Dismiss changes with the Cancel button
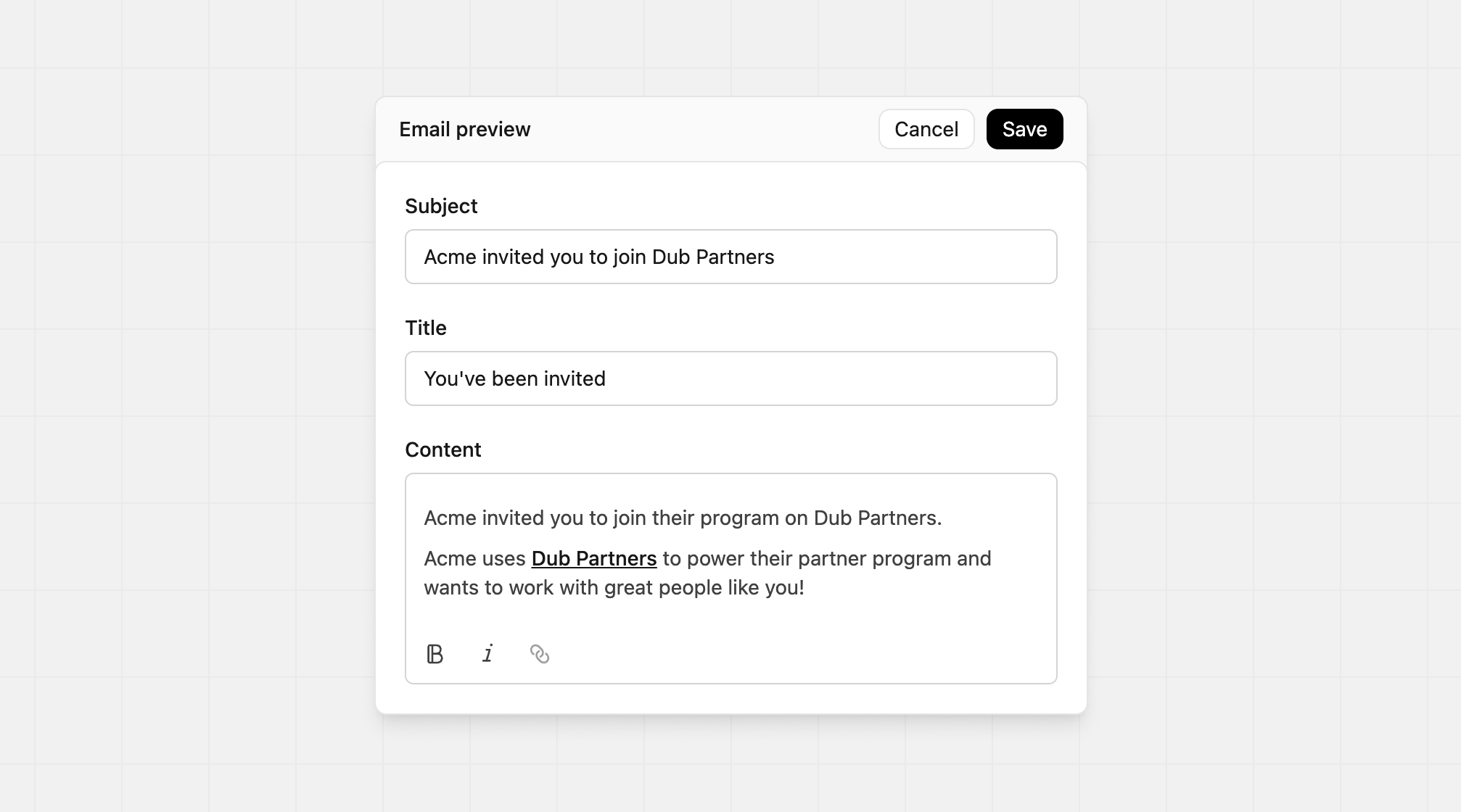Screen dimensions: 1461x812 click(926, 128)
